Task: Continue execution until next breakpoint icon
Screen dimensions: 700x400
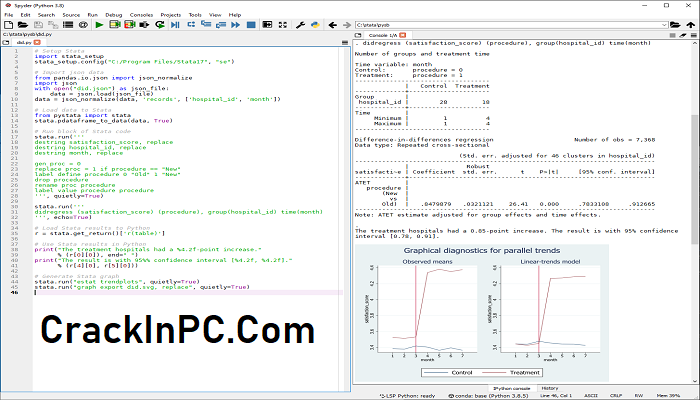Action: [235, 25]
